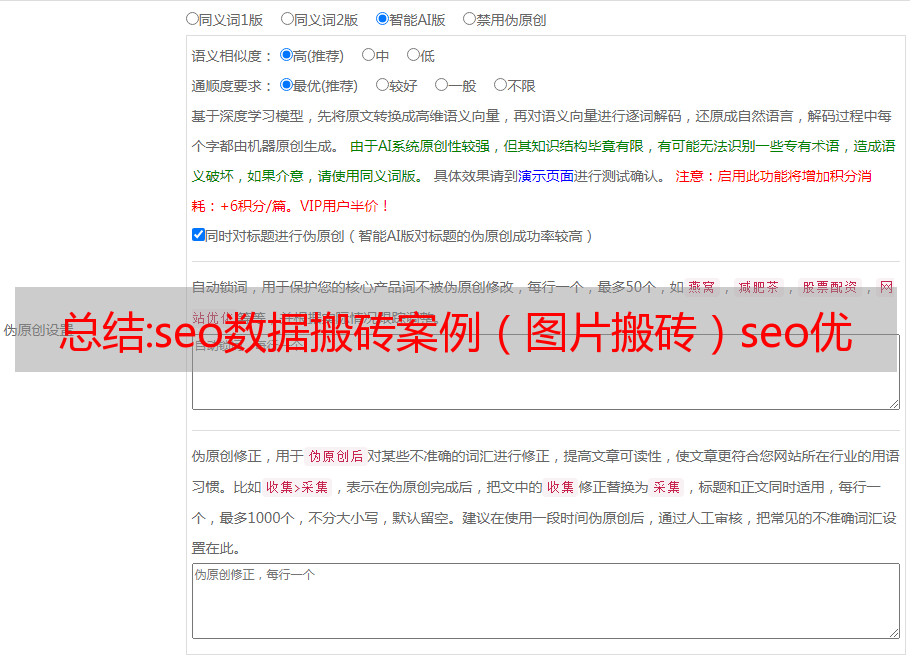
Task: Click the 股票配资 example keyword tag
Action: tap(830, 287)
